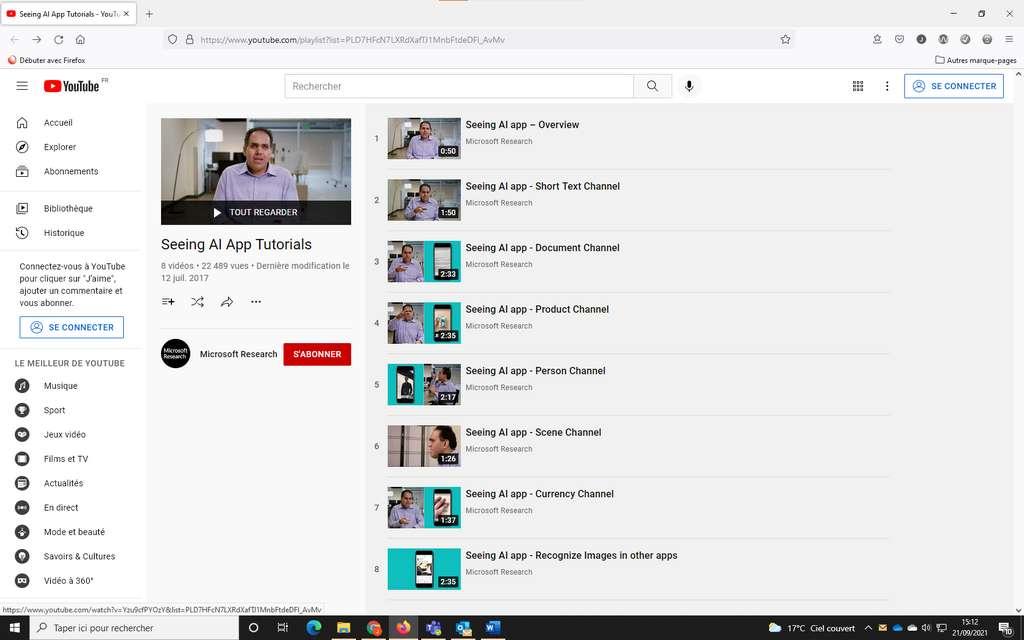This screenshot has height=640, width=1024.
Task: Go to Firefox home page icon
Action: point(80,39)
